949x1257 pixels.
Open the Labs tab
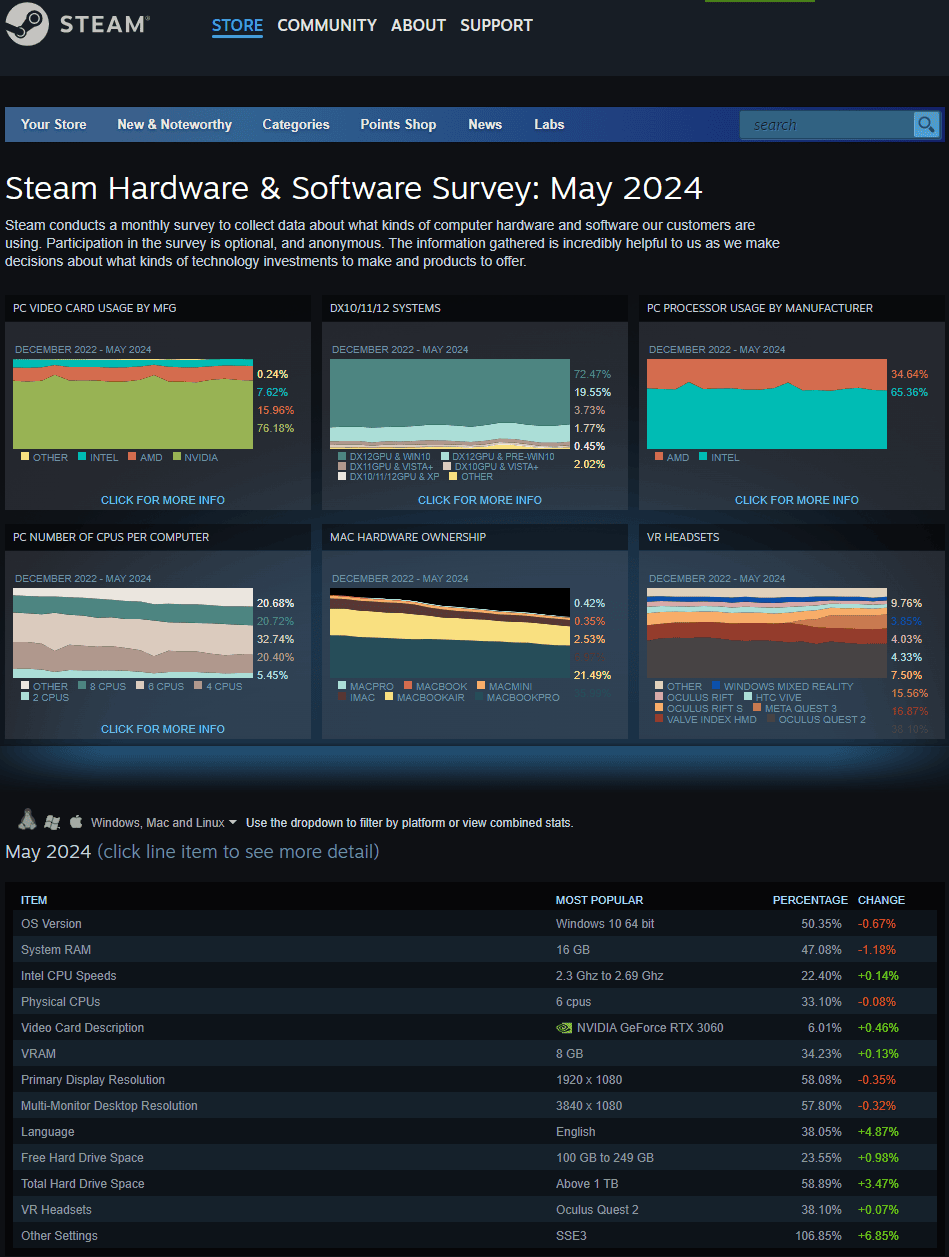pyautogui.click(x=549, y=124)
